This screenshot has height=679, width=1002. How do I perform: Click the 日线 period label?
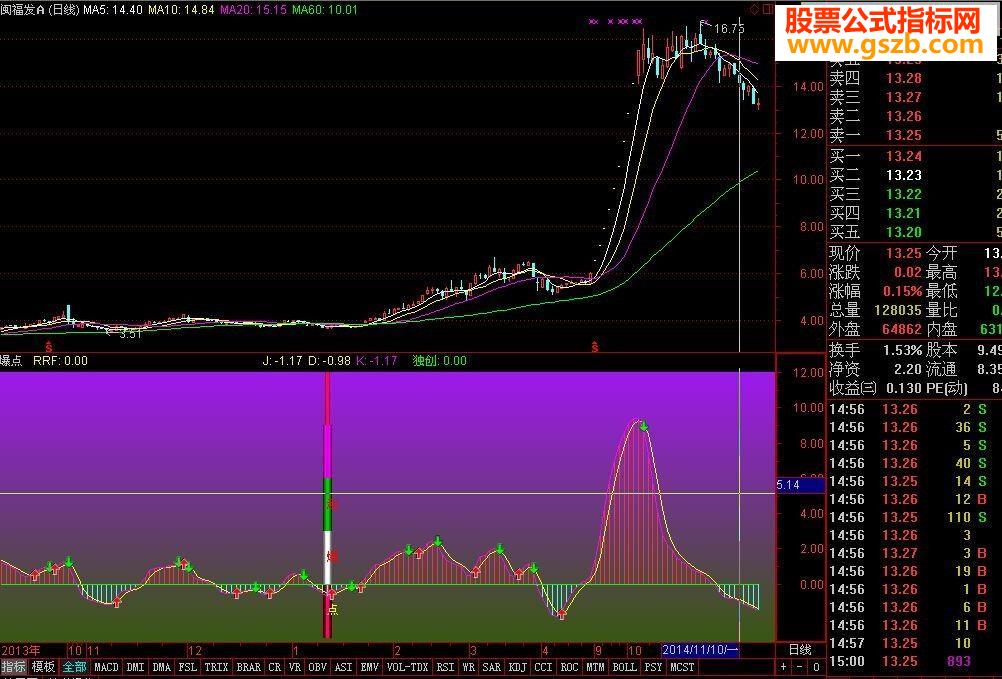(800, 650)
